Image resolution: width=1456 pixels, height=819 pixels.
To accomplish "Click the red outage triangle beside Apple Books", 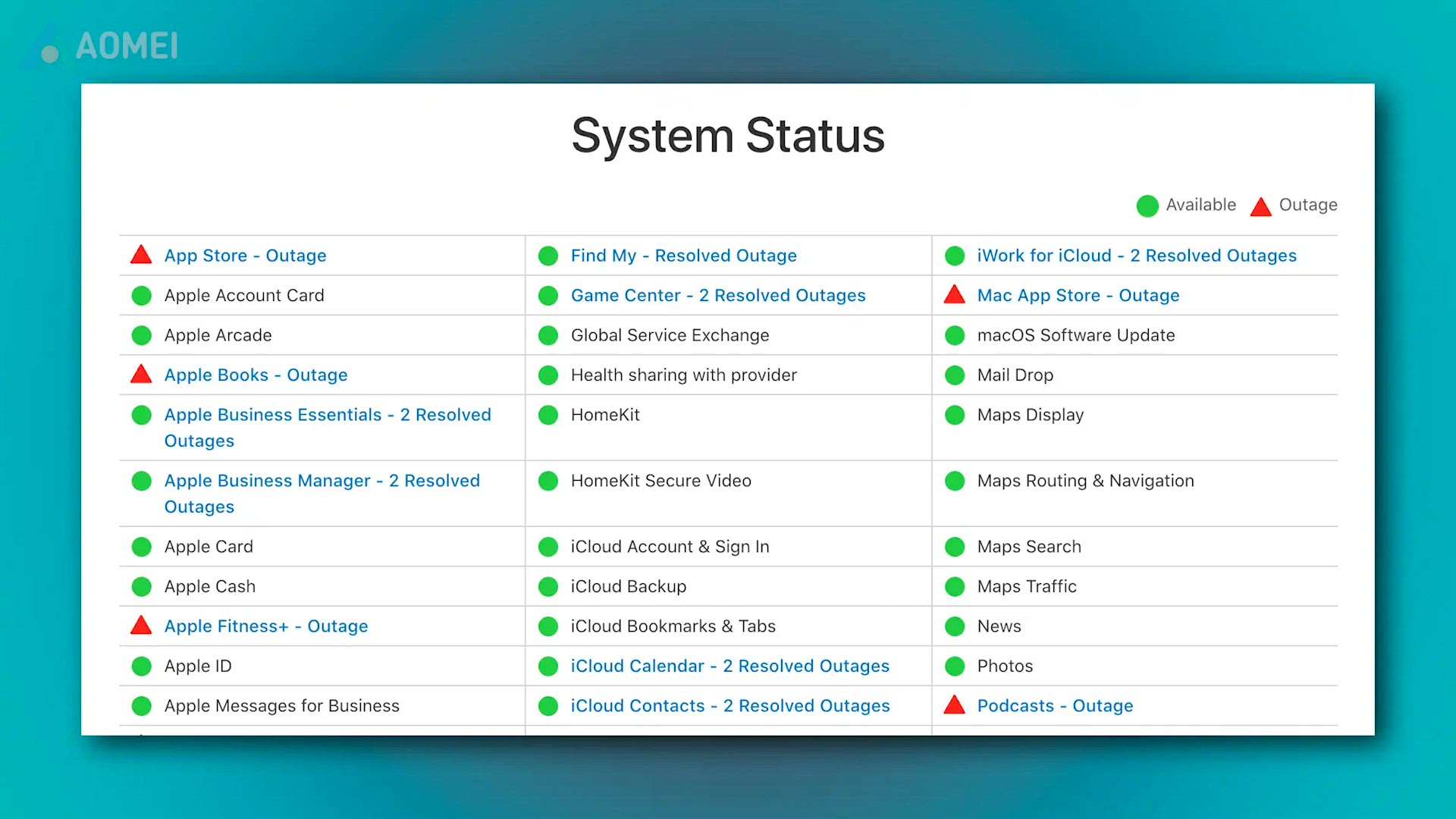I will pyautogui.click(x=141, y=374).
